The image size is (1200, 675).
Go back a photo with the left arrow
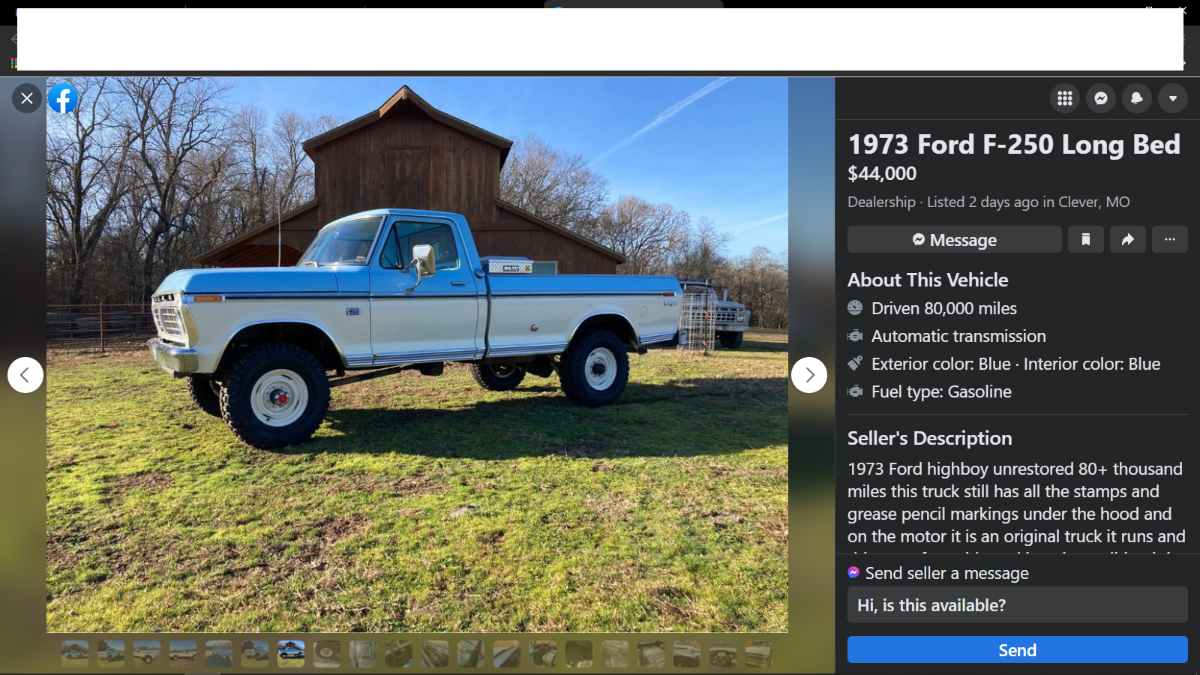(25, 374)
